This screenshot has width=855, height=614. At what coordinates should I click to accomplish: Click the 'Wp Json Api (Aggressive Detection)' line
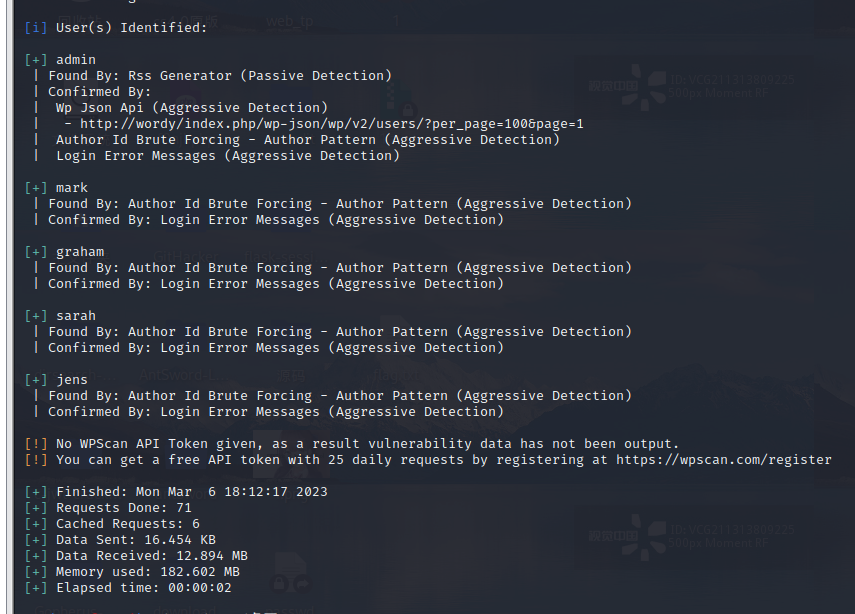point(191,108)
